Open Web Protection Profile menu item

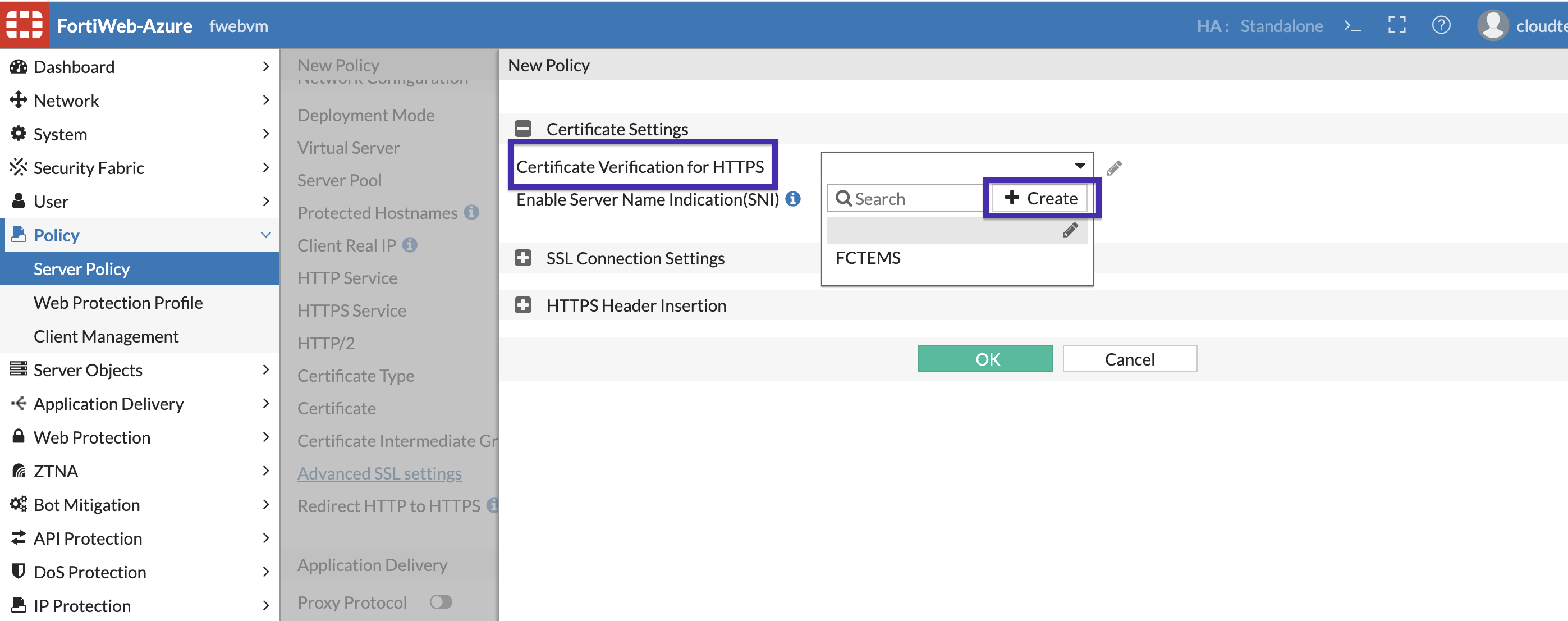(x=139, y=302)
